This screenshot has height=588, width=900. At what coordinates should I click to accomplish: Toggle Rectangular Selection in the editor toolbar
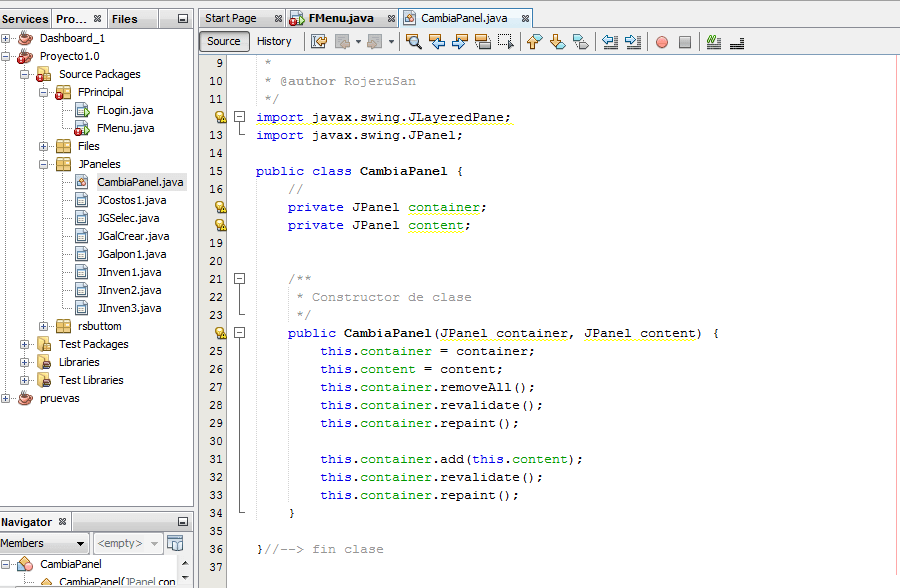click(507, 42)
